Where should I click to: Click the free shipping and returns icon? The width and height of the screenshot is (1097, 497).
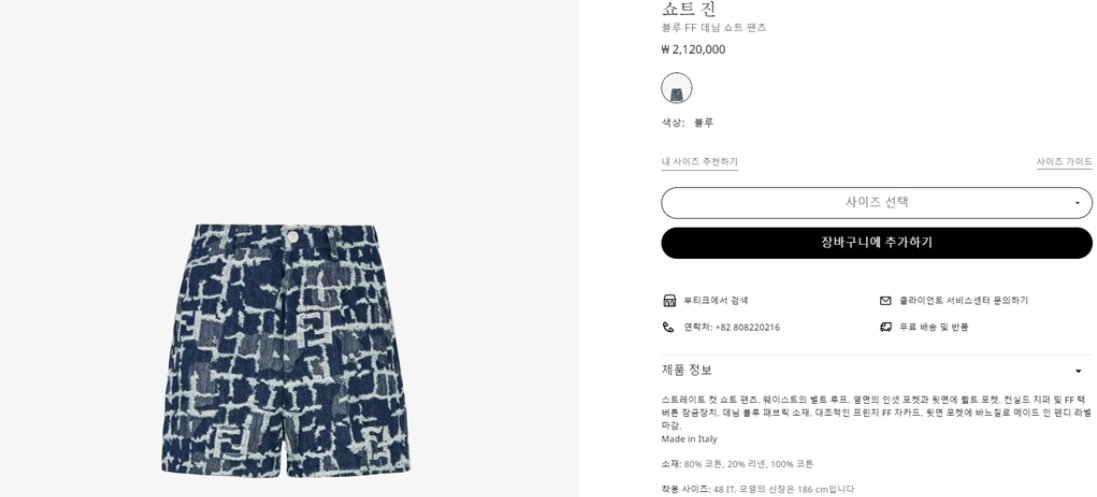tap(885, 327)
